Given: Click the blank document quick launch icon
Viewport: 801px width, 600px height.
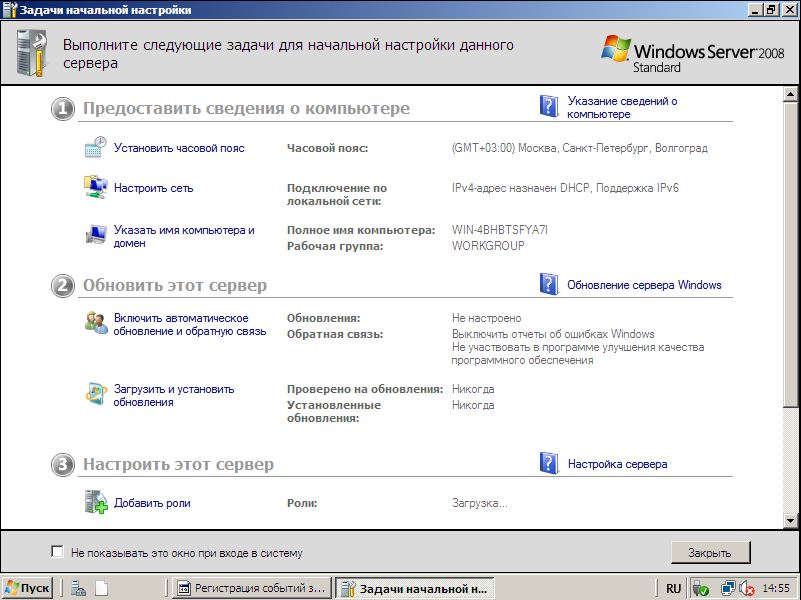Looking at the screenshot, I should tap(102, 588).
